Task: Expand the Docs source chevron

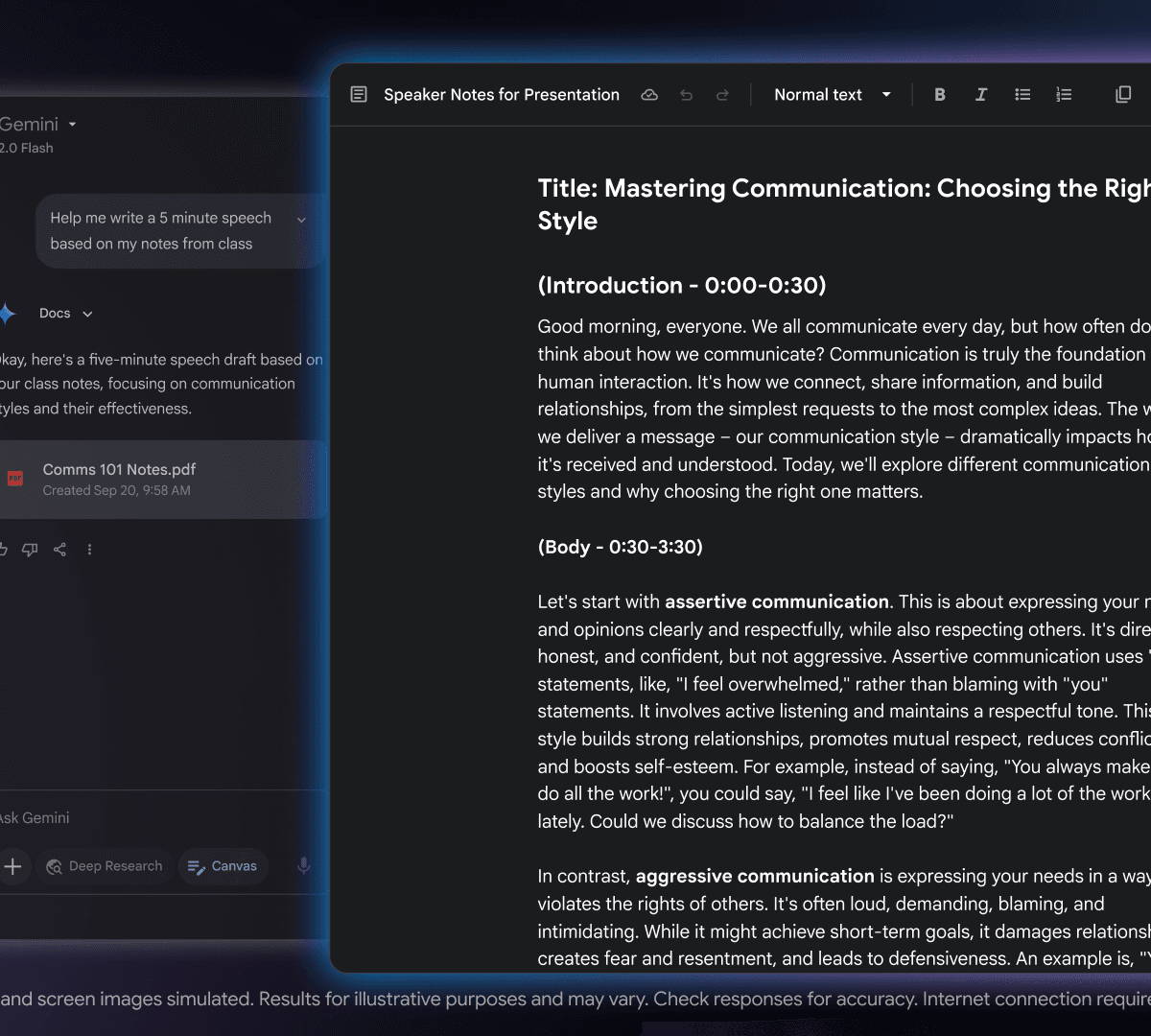Action: click(87, 314)
